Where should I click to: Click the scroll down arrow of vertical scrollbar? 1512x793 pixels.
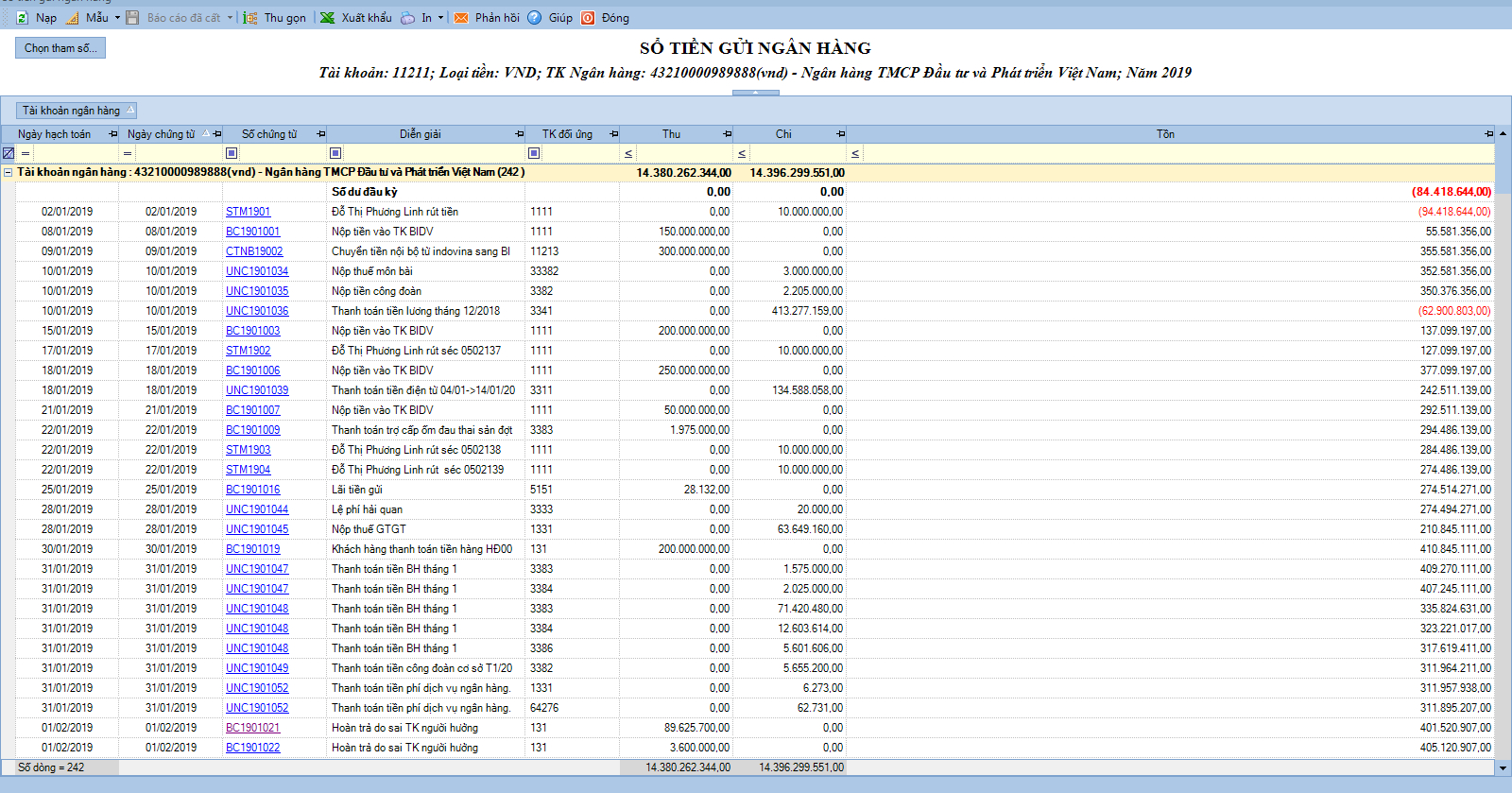pos(1503,767)
